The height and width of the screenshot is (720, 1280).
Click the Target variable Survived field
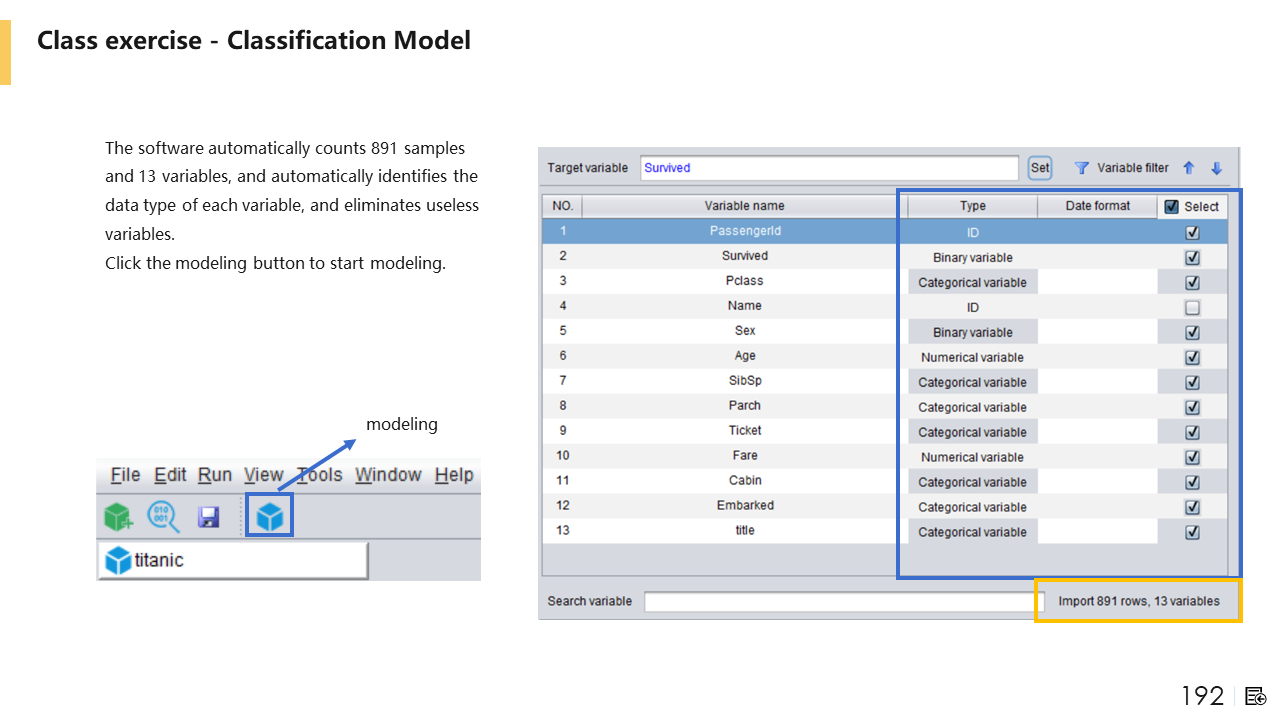tap(829, 168)
